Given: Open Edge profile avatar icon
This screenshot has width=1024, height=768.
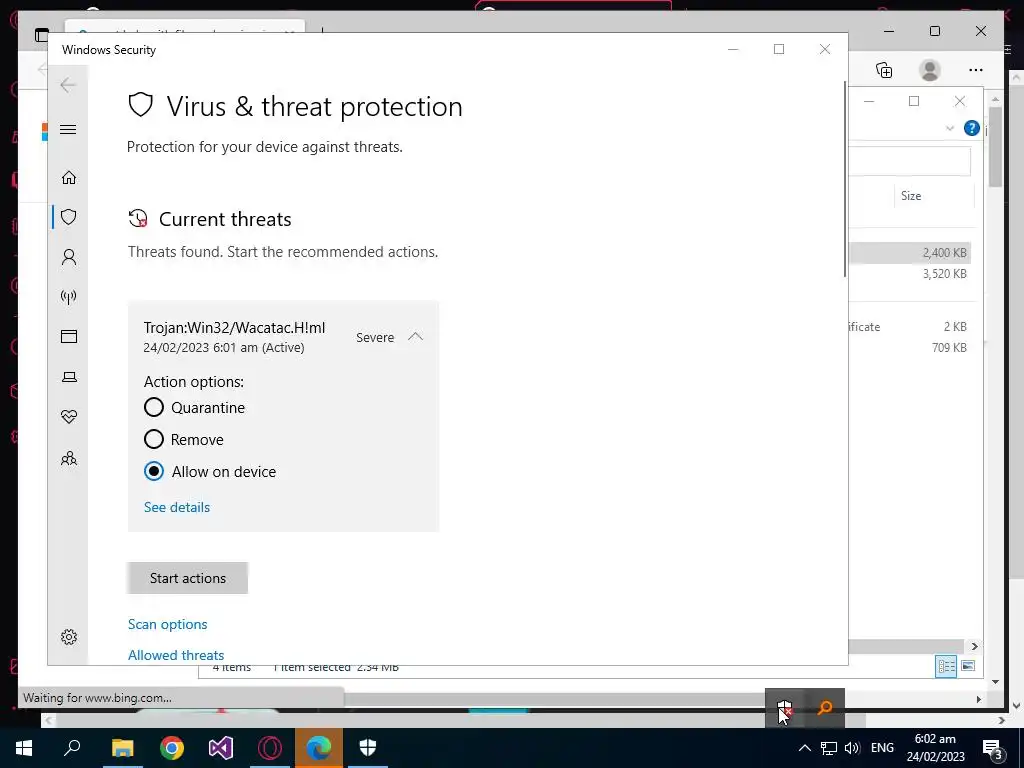Looking at the screenshot, I should tap(929, 70).
